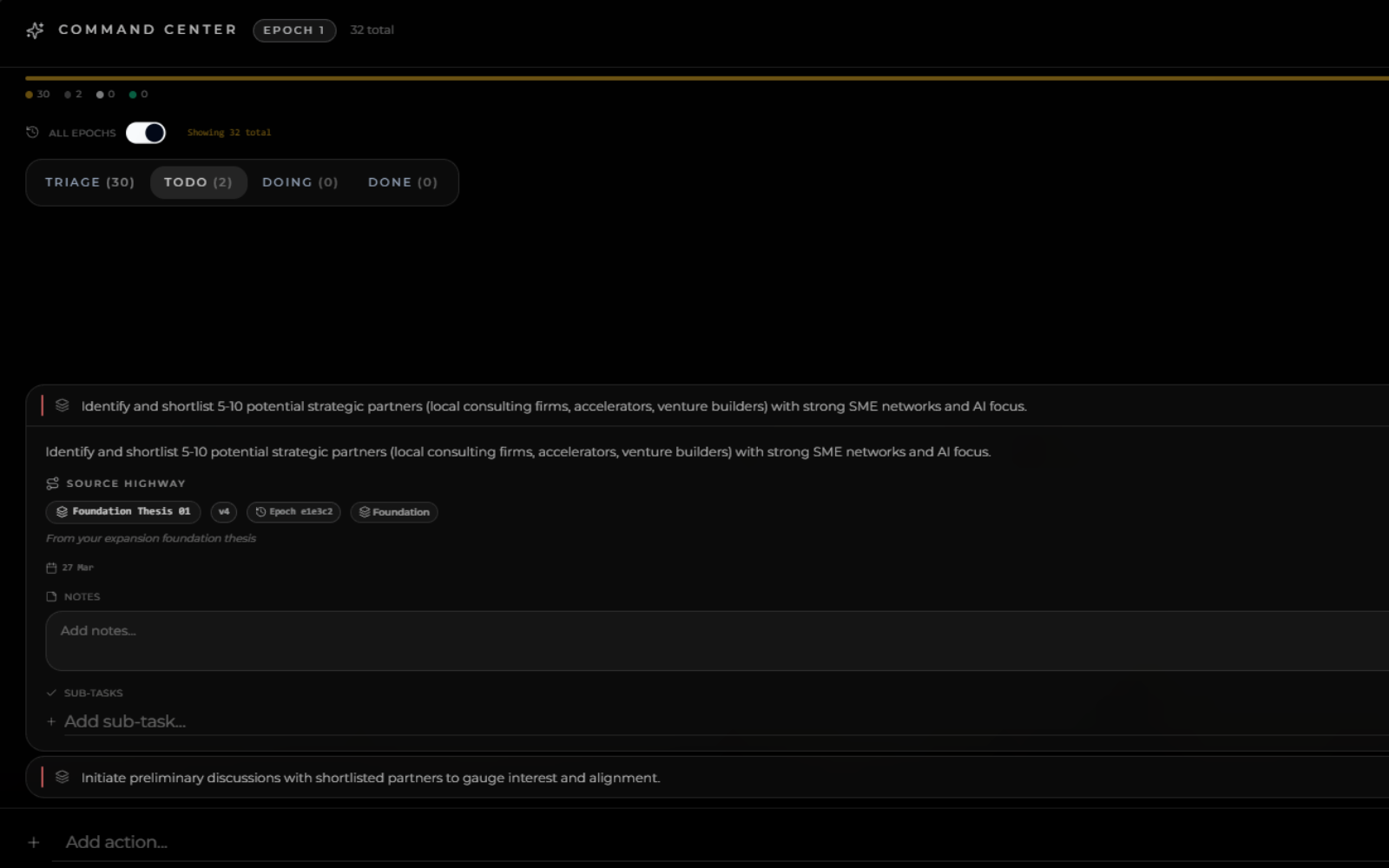Click the 'Showing 32 total' label
The image size is (1389, 868).
click(229, 133)
